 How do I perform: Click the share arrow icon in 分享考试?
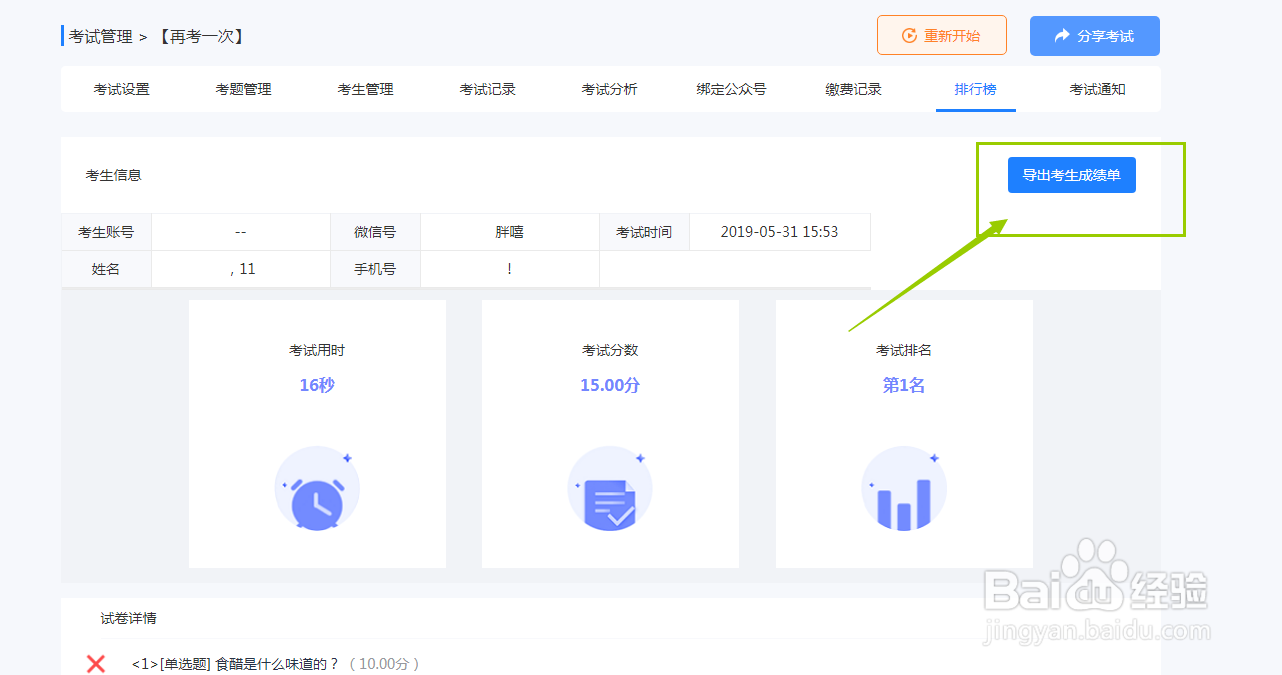1062,34
